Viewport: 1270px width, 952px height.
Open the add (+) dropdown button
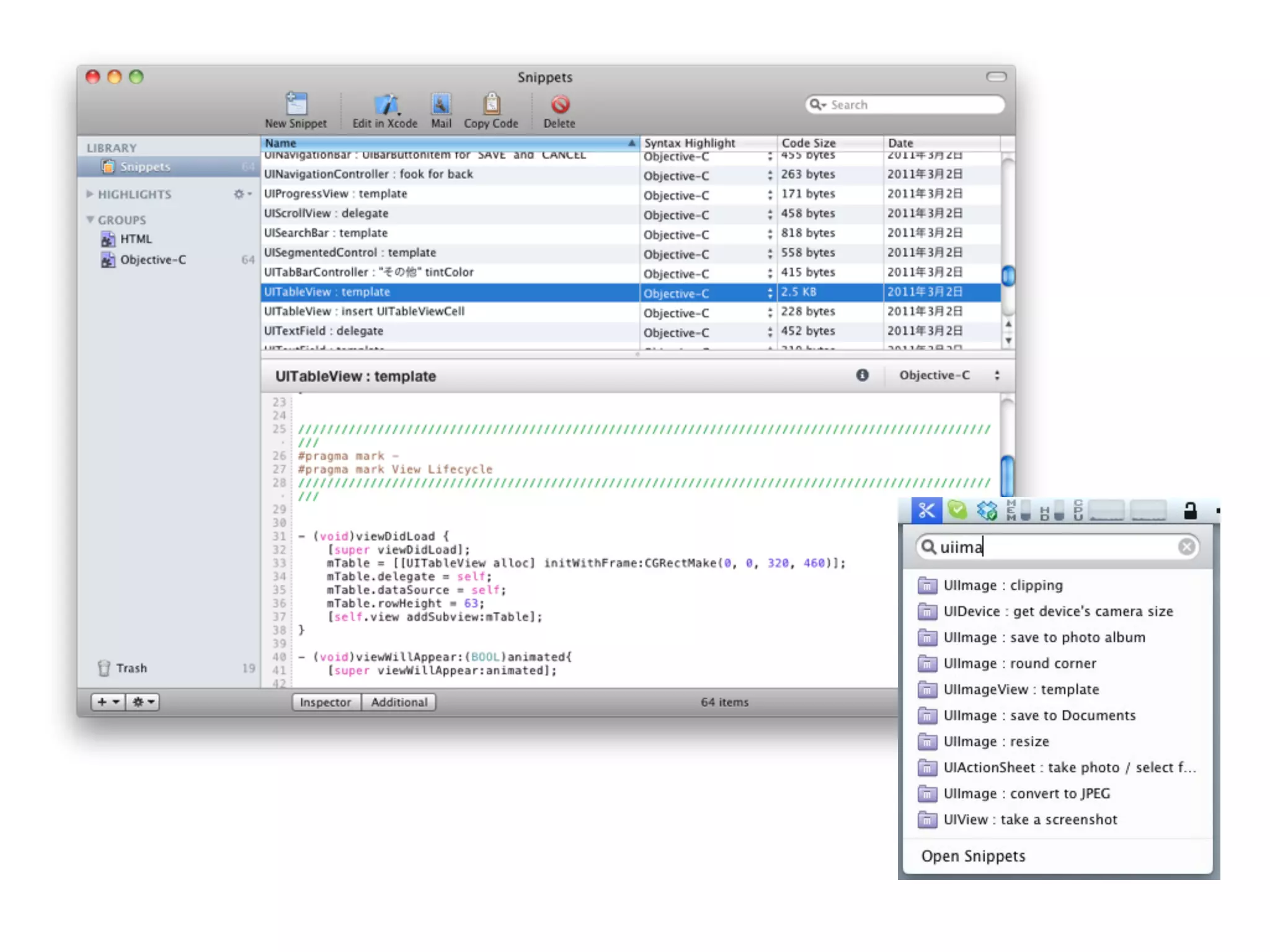[108, 702]
